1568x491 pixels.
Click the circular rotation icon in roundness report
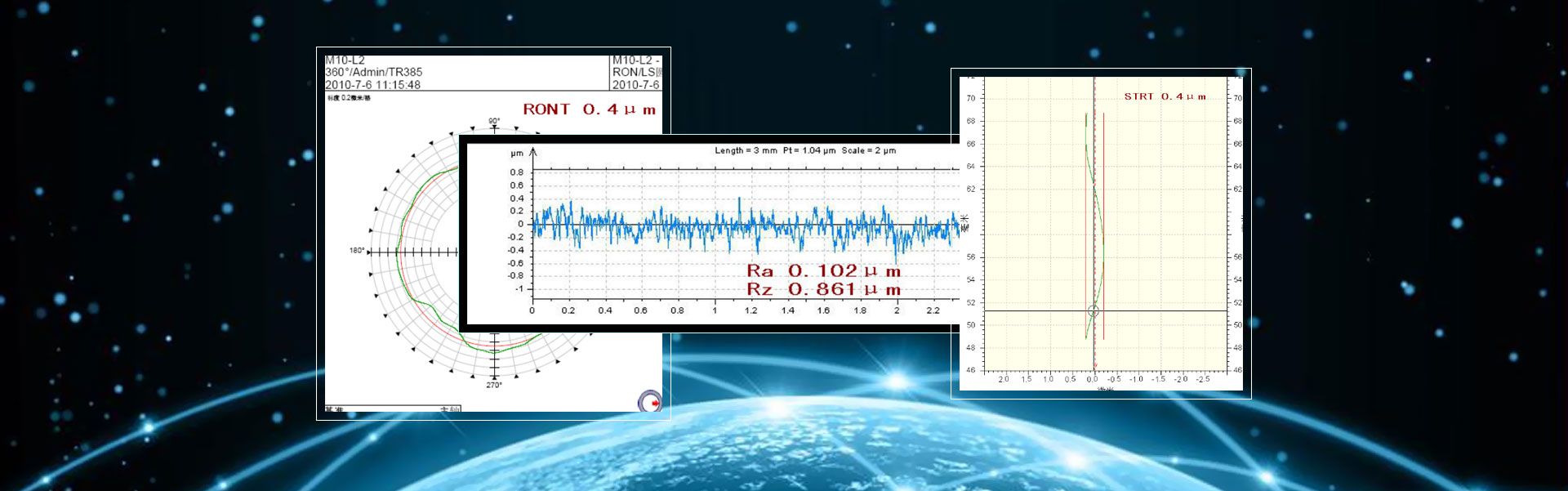(650, 401)
